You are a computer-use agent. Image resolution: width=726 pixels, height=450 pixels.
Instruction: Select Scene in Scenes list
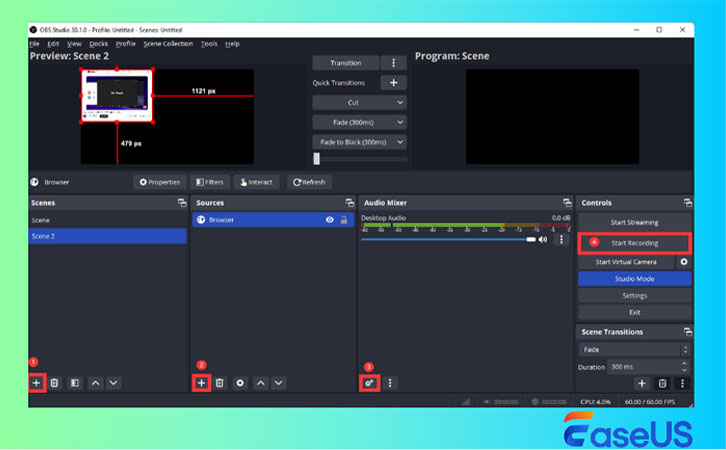pyautogui.click(x=107, y=220)
